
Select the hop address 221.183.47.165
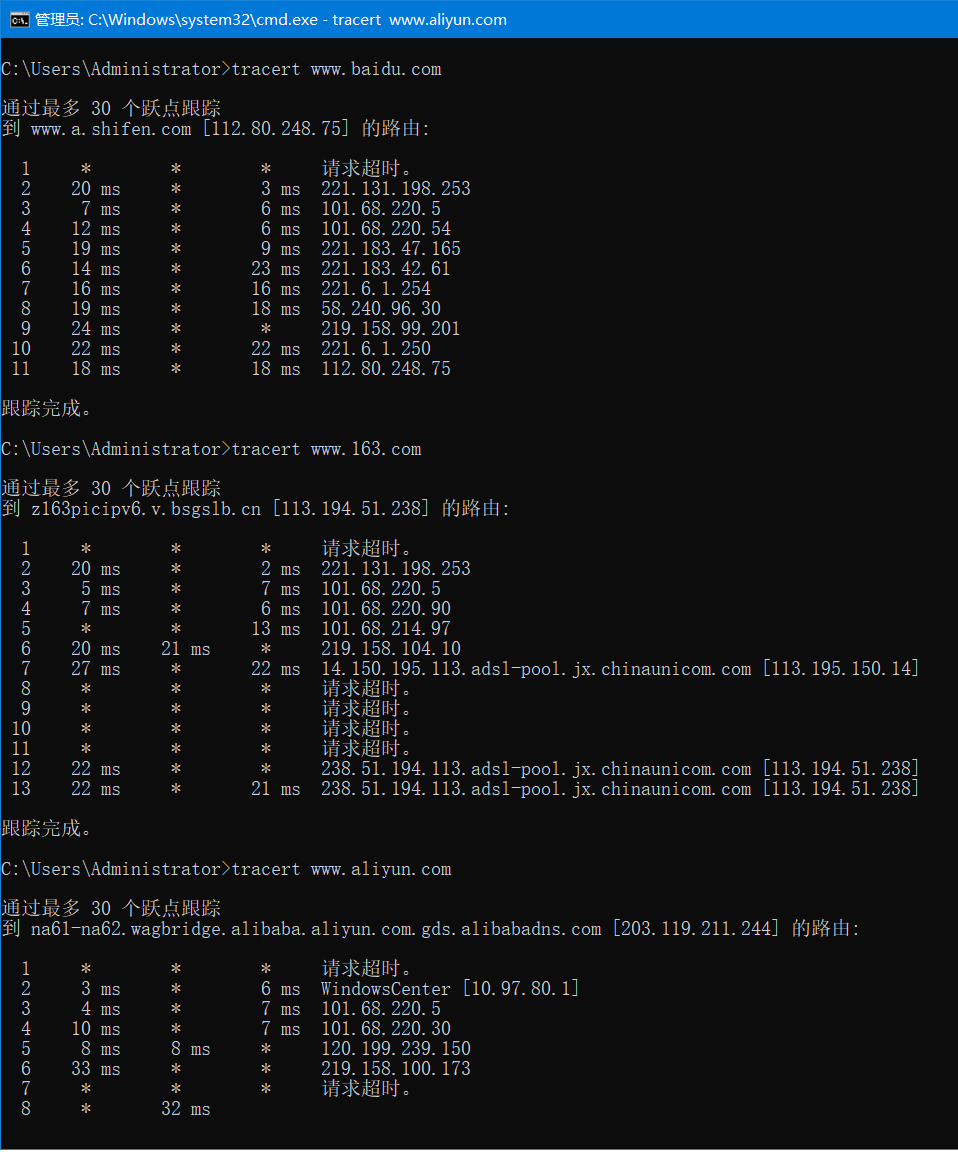pos(391,249)
